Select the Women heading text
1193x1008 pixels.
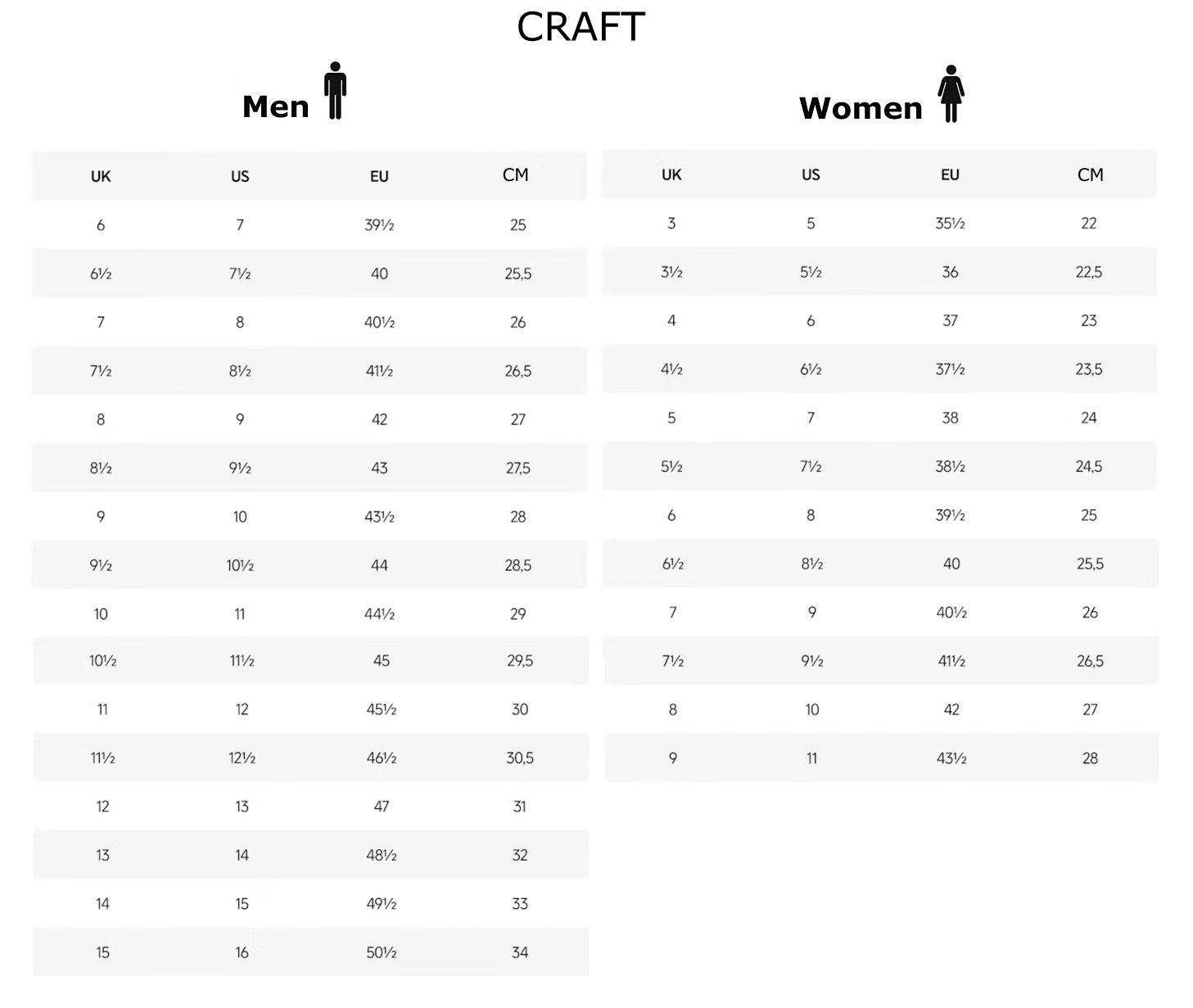click(x=861, y=108)
